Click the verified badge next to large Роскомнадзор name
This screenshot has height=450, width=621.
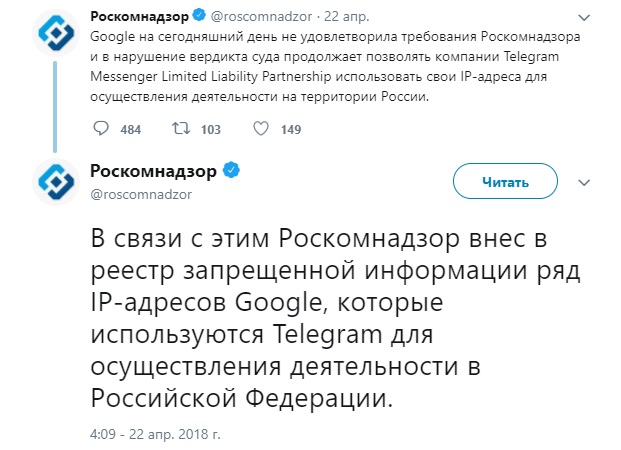(x=232, y=170)
